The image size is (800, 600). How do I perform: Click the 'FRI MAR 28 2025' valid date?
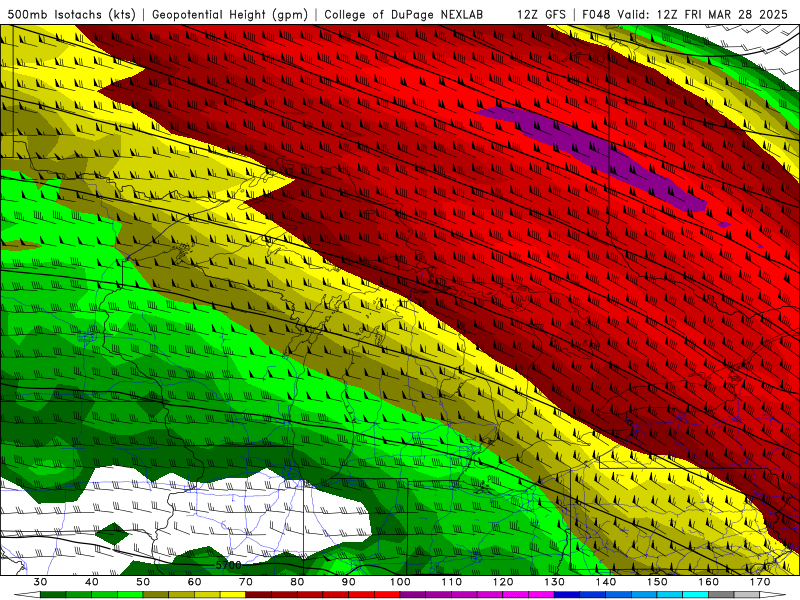(736, 14)
